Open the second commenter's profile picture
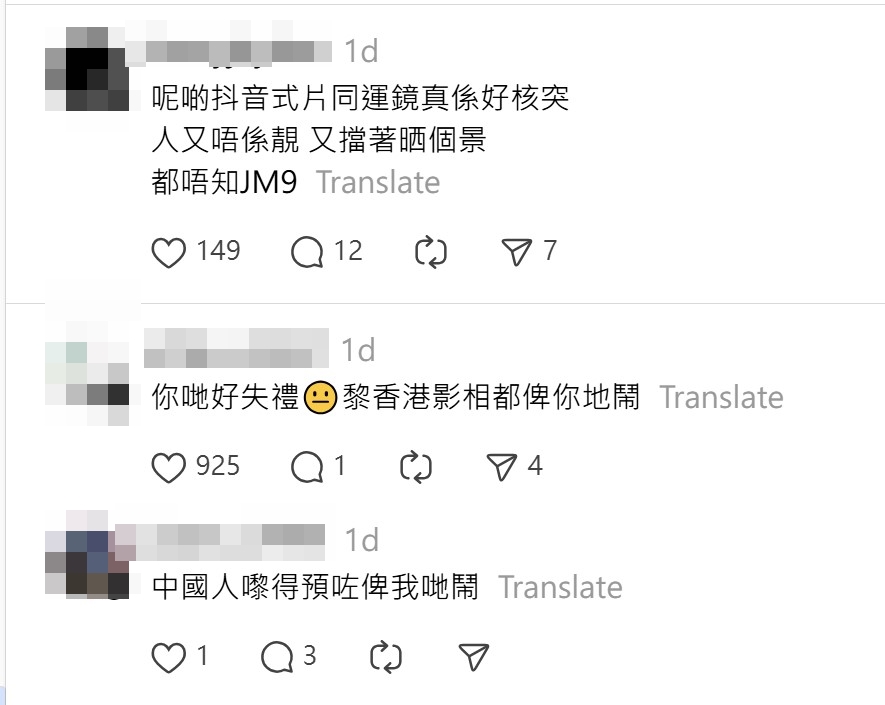 coord(87,374)
